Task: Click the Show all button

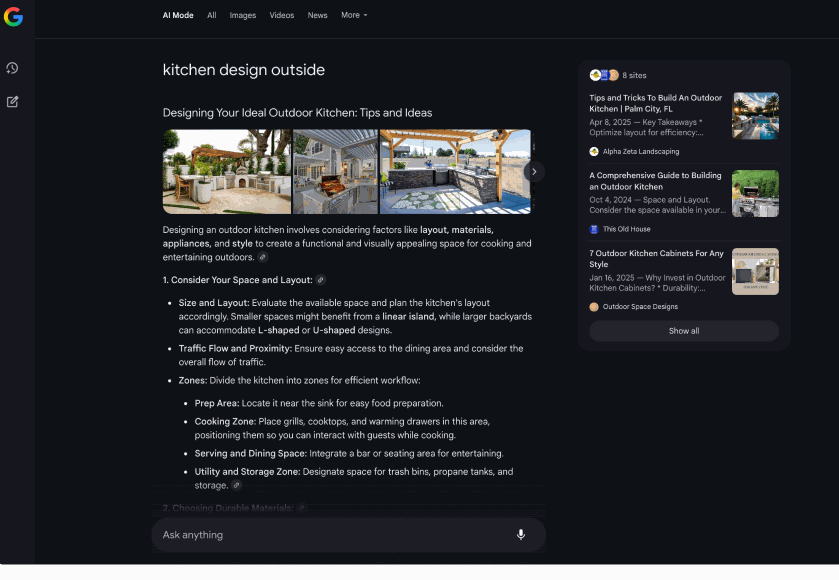Action: pyautogui.click(x=683, y=330)
